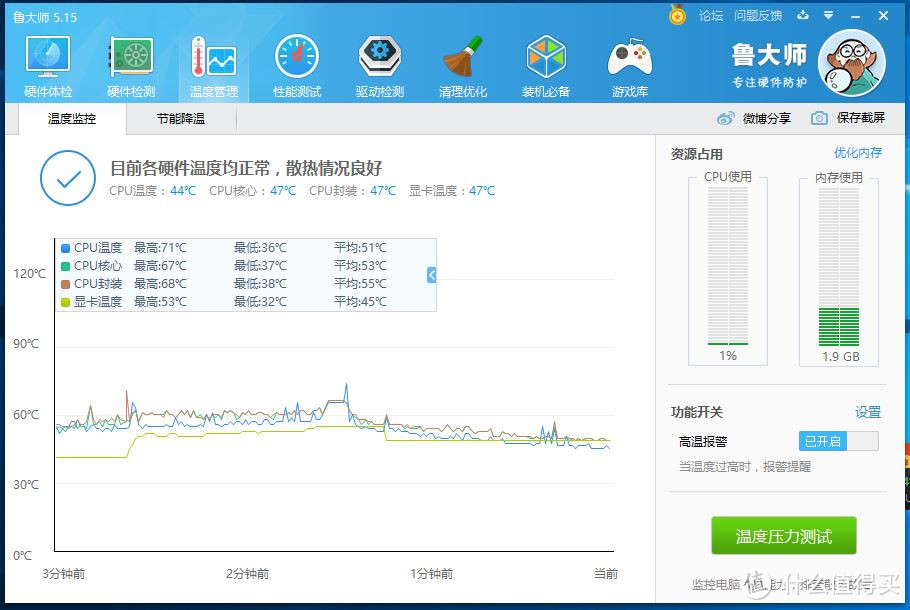910x610 pixels.
Task: Toggle the green CPU核心 legend marker
Action: click(66, 266)
